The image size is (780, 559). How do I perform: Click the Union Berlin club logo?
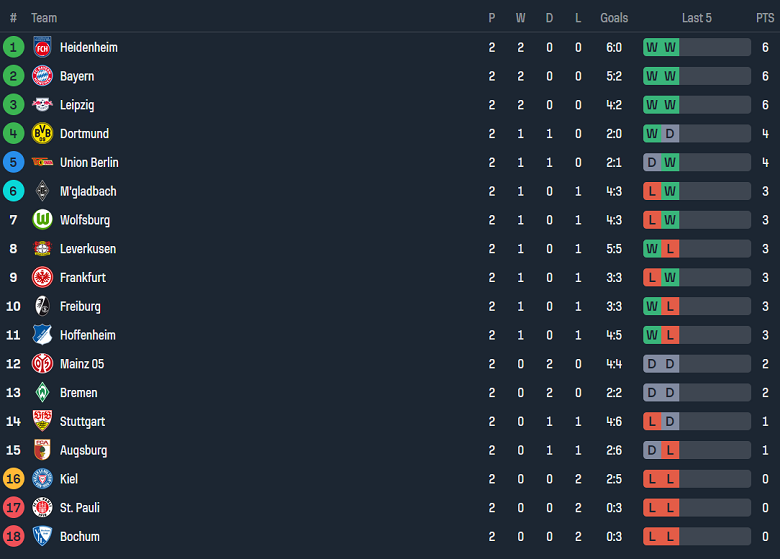pos(42,162)
